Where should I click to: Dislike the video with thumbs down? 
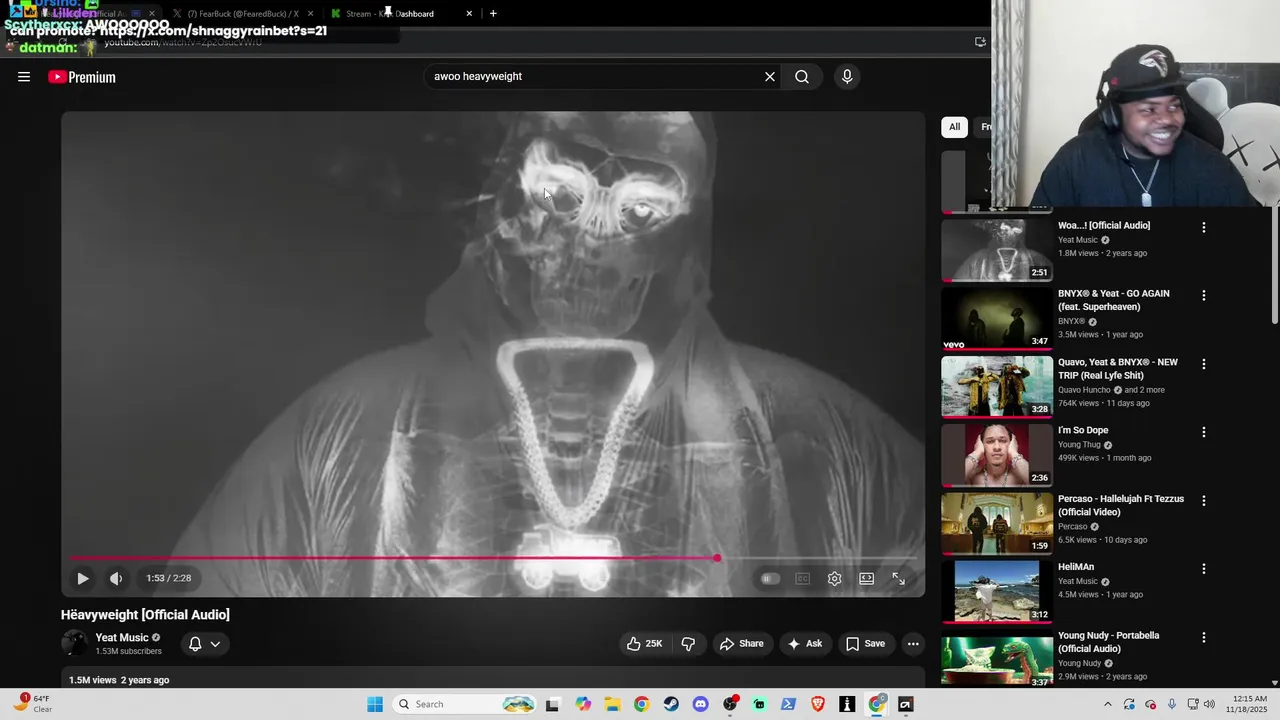(688, 644)
